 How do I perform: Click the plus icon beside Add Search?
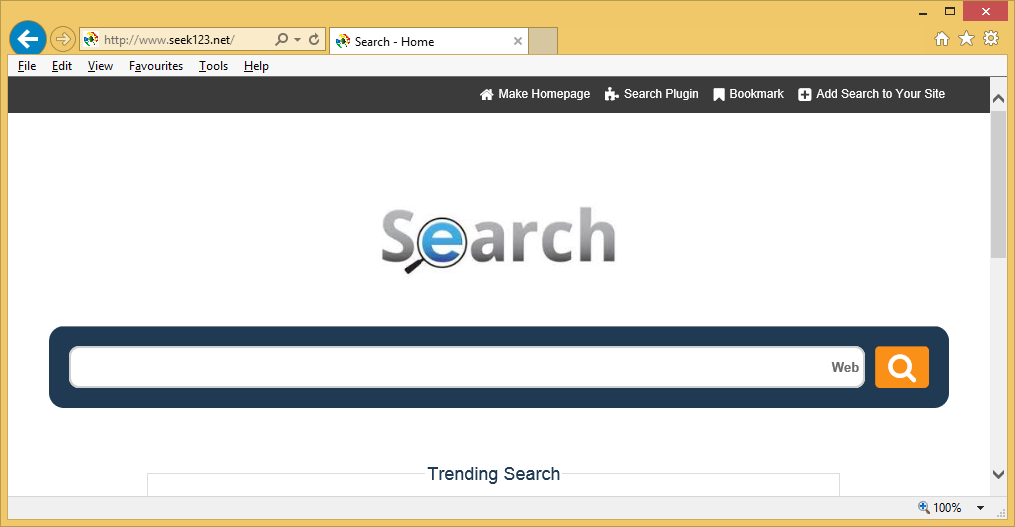pos(805,95)
